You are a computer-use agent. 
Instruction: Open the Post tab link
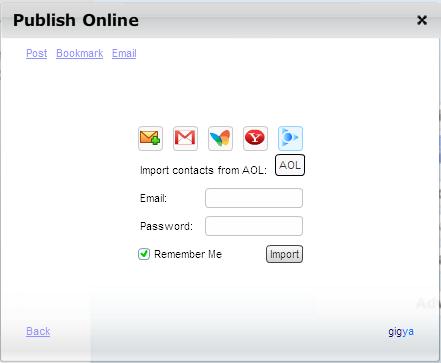(37, 53)
